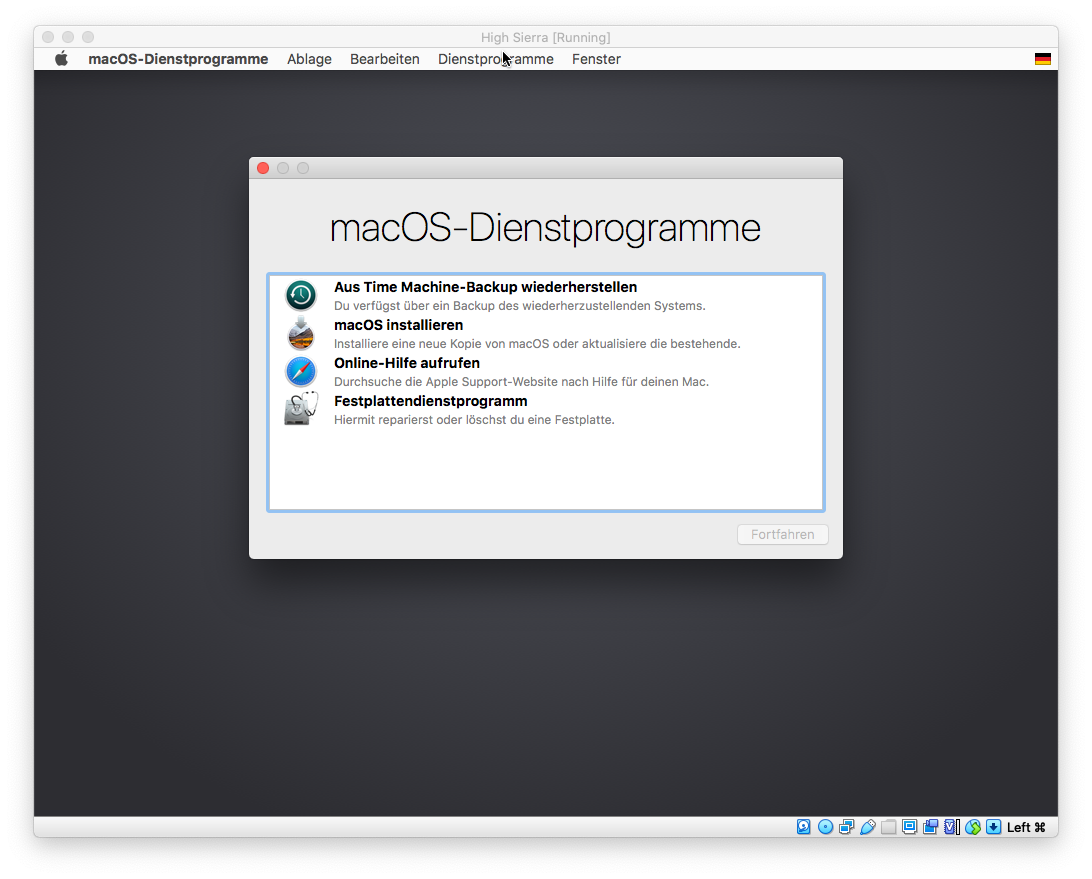Image resolution: width=1092 pixels, height=879 pixels.
Task: Open the macOS-Dienstprogramme application menu
Action: tap(178, 59)
